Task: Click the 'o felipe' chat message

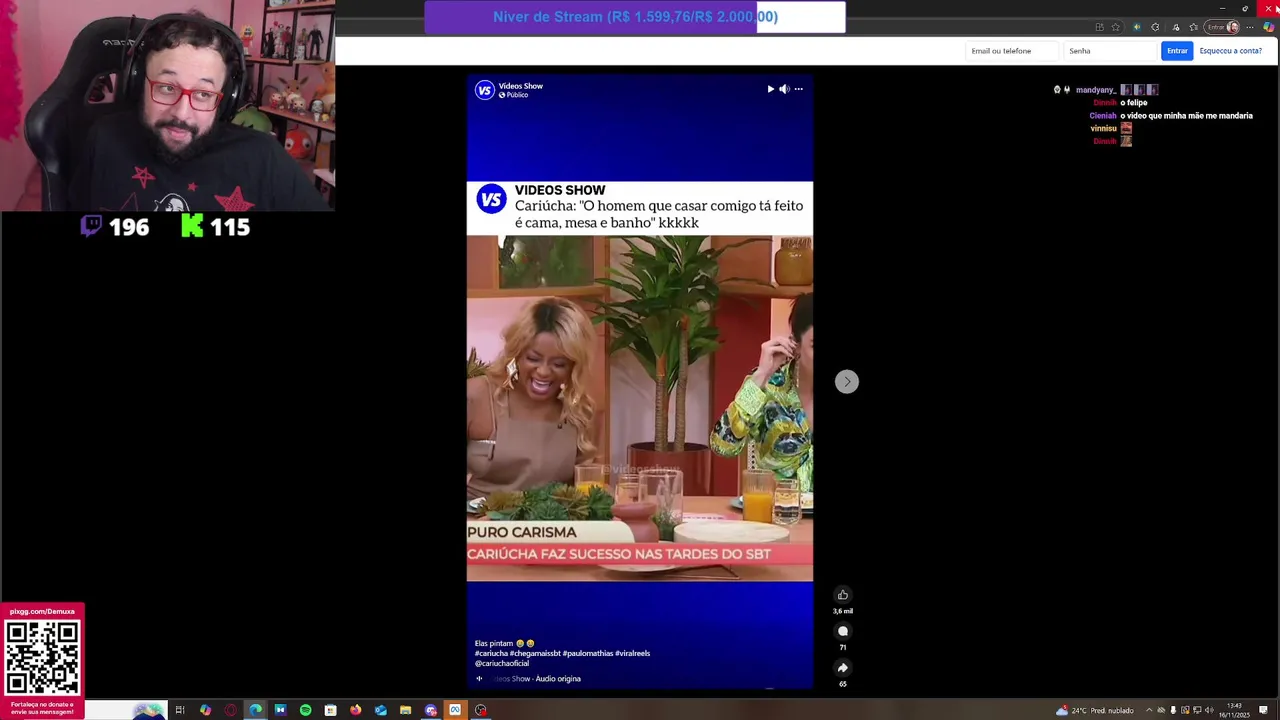Action: coord(1133,103)
